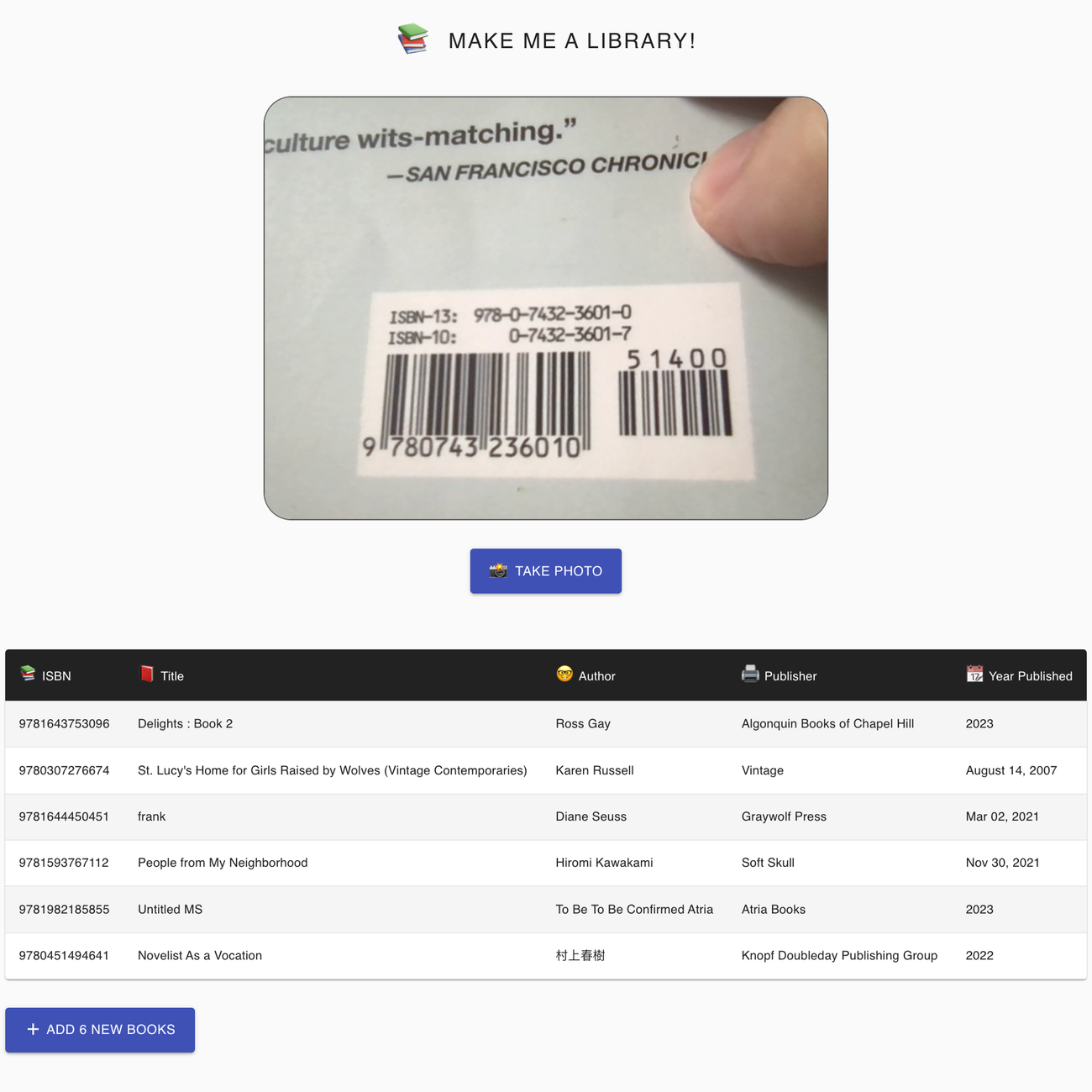Click Novelist As a Vocation title
The image size is (1092, 1092).
click(200, 956)
